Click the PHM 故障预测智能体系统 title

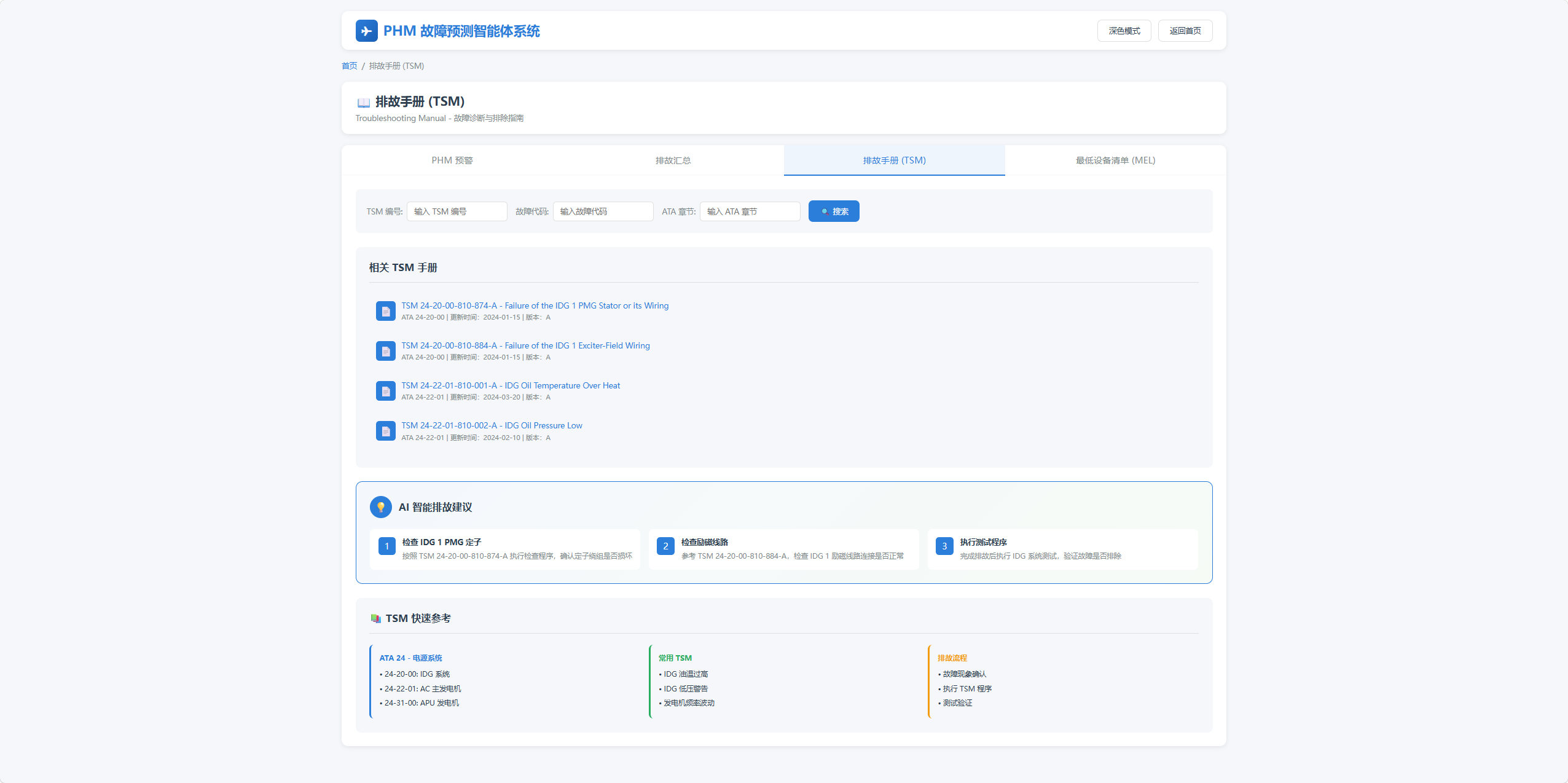point(461,31)
